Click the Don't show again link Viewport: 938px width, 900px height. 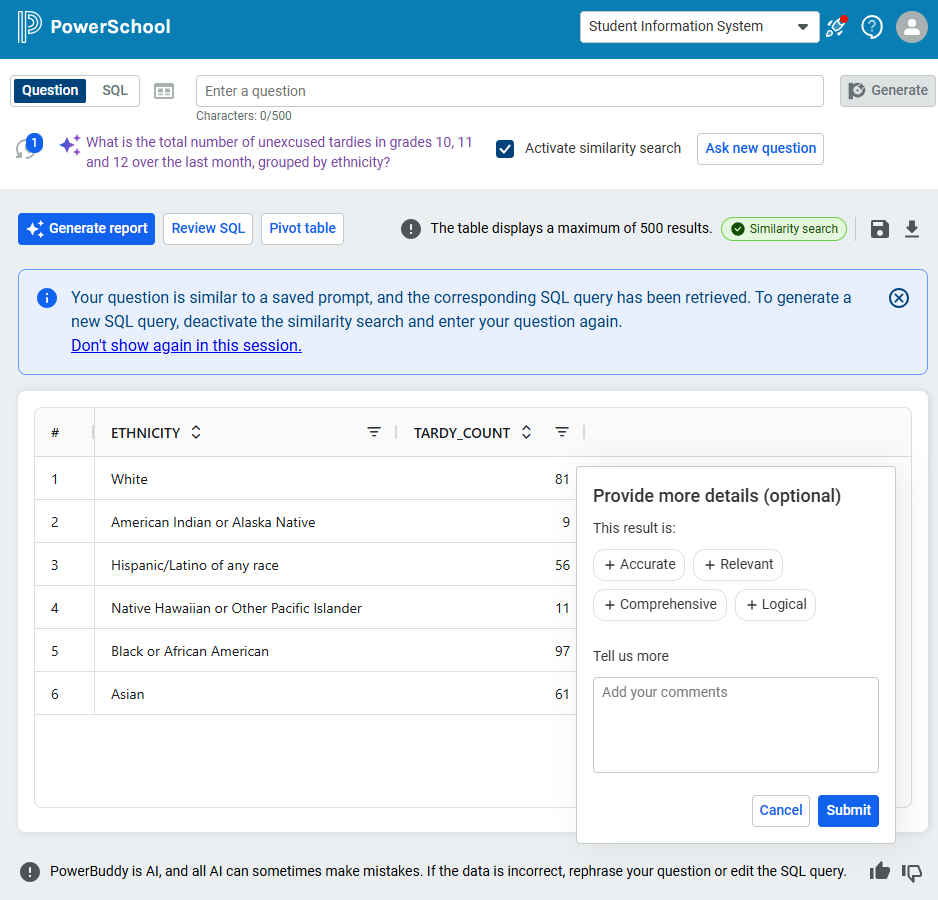[x=186, y=346]
